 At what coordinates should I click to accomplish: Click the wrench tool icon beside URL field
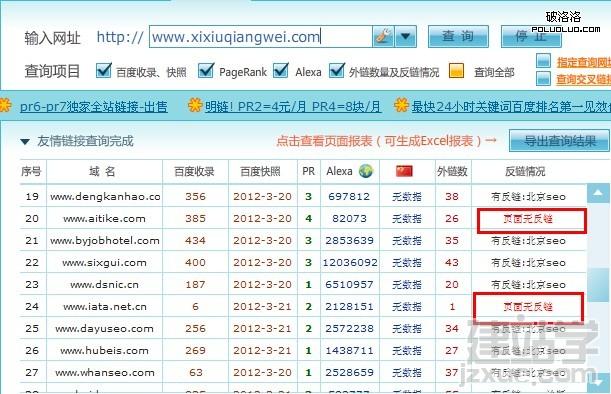[x=383, y=37]
